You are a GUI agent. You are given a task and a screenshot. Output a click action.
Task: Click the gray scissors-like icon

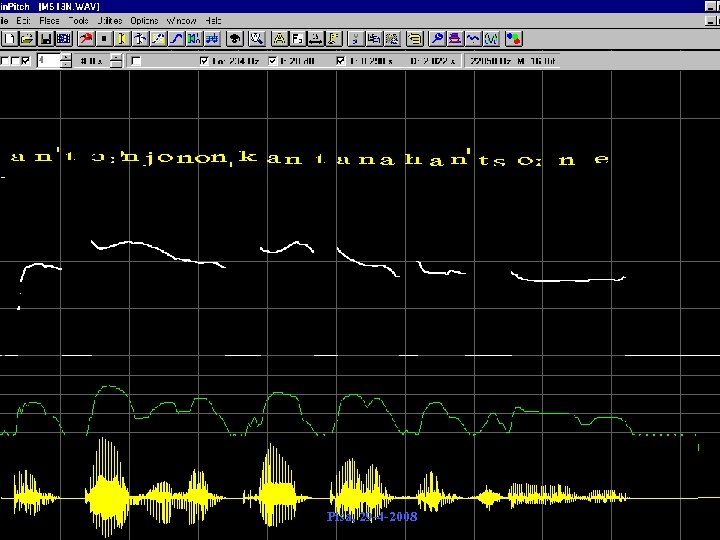[356, 39]
